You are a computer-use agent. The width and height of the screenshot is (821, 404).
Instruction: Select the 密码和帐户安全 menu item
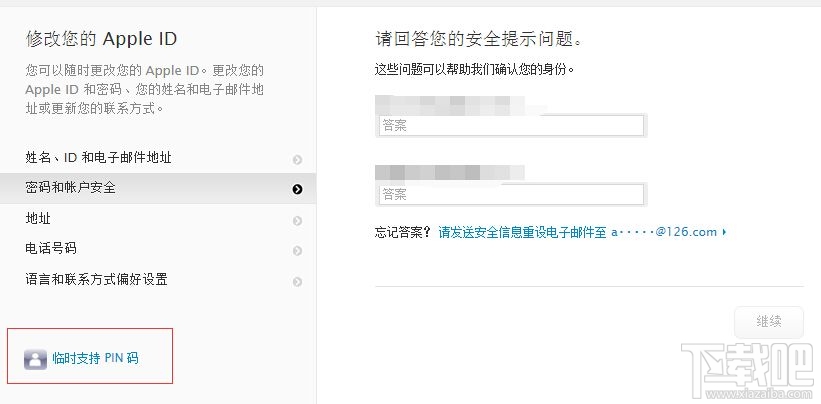70,187
